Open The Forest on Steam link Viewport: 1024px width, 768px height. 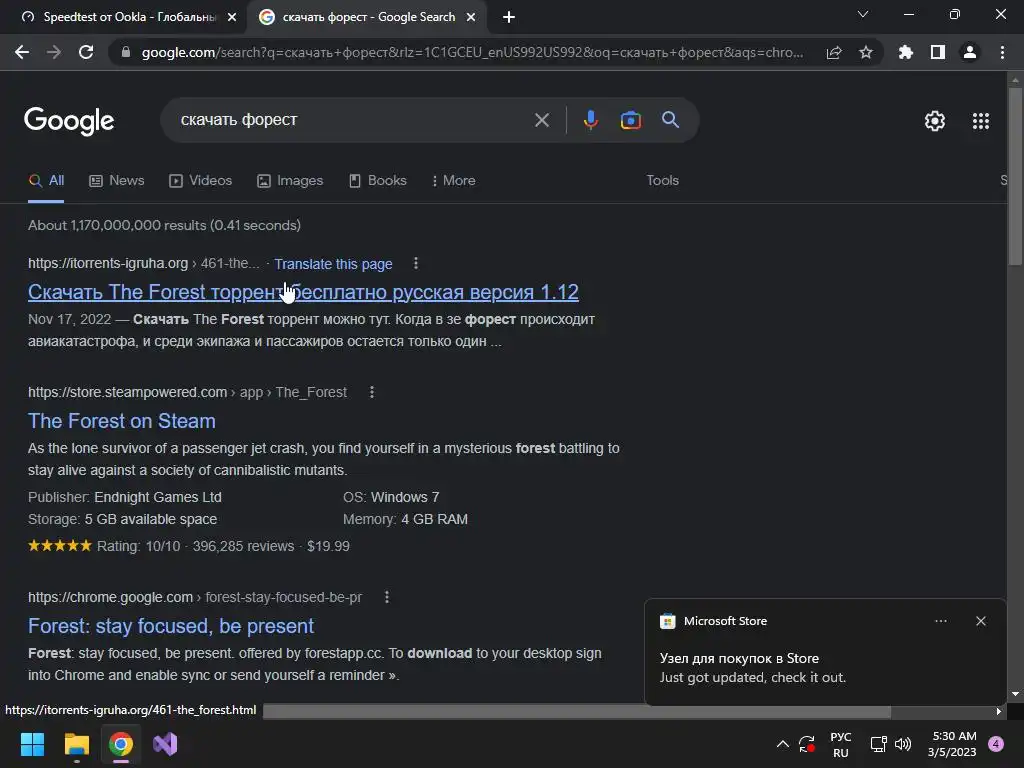tap(121, 421)
